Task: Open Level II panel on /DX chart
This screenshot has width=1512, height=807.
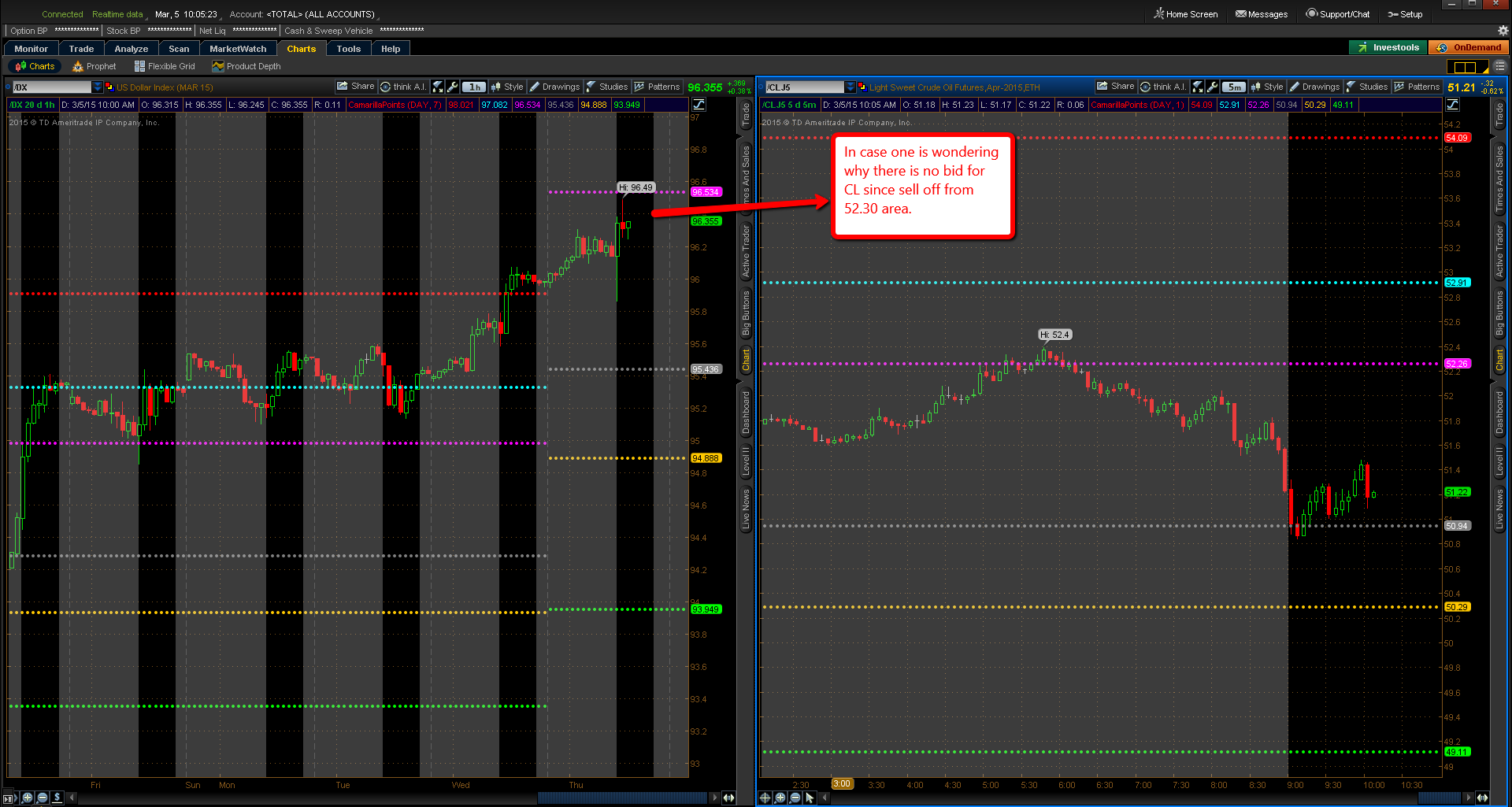Action: [x=745, y=461]
